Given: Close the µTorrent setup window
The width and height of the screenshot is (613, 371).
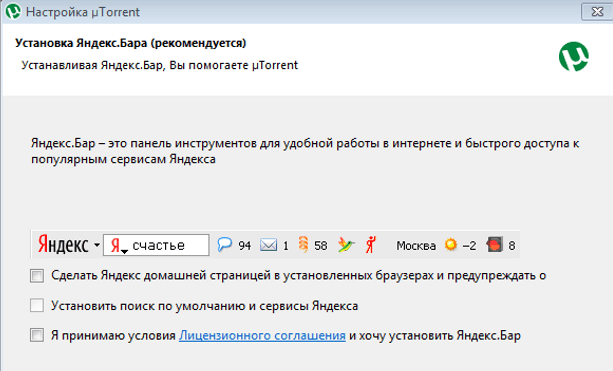Looking at the screenshot, I should click(597, 12).
